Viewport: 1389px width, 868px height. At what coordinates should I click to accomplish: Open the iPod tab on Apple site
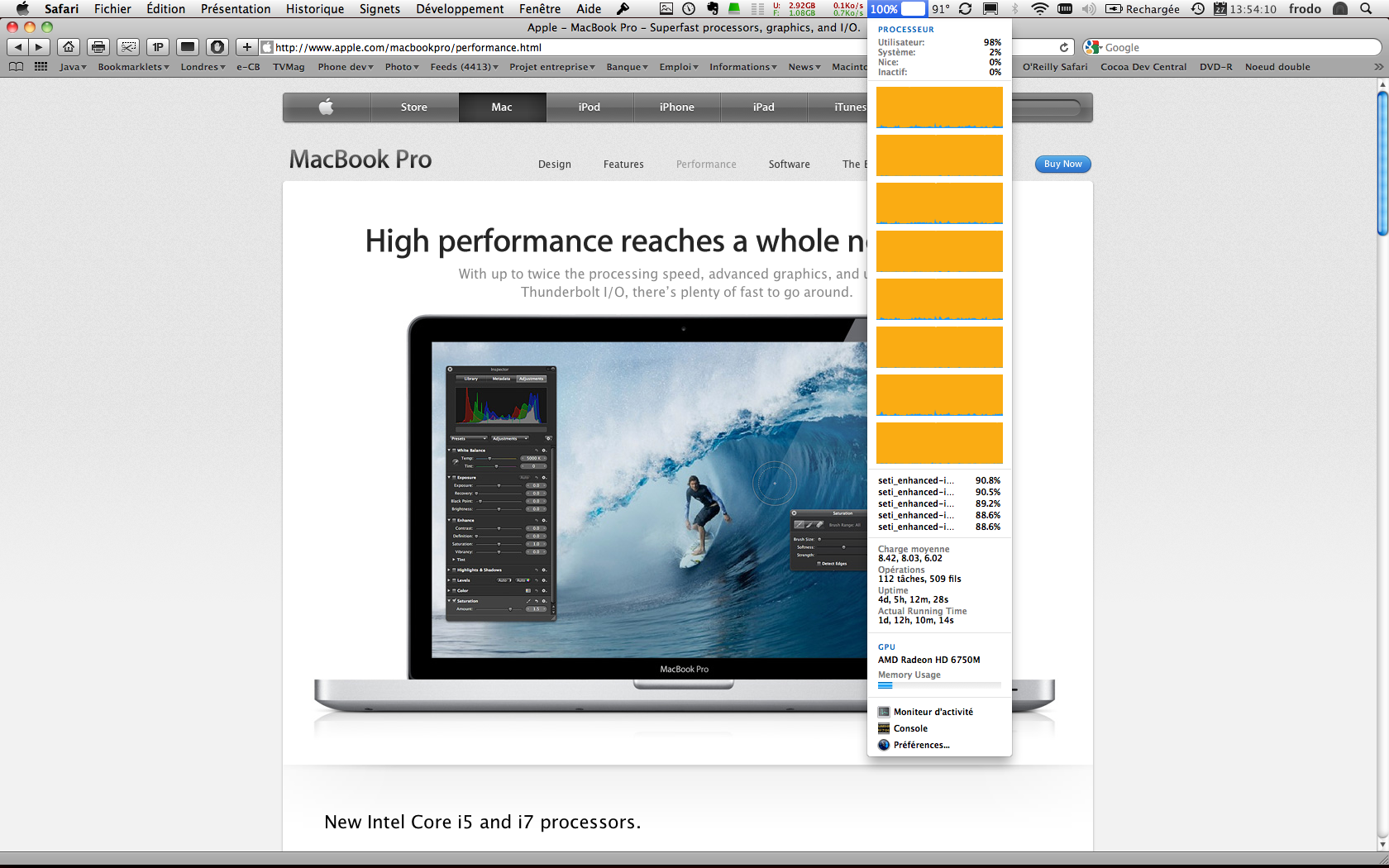(x=589, y=107)
